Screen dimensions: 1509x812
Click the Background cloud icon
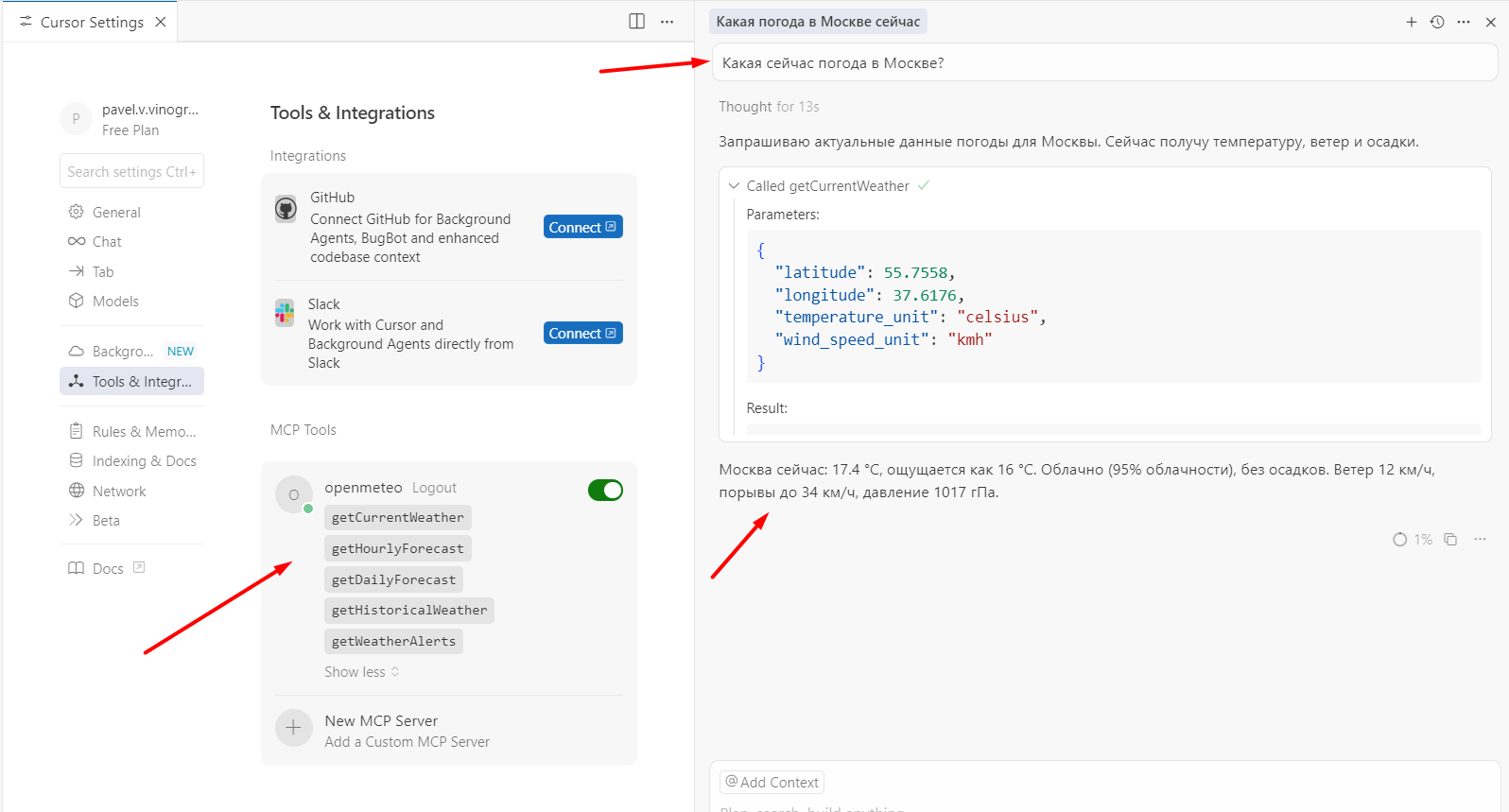tap(77, 351)
